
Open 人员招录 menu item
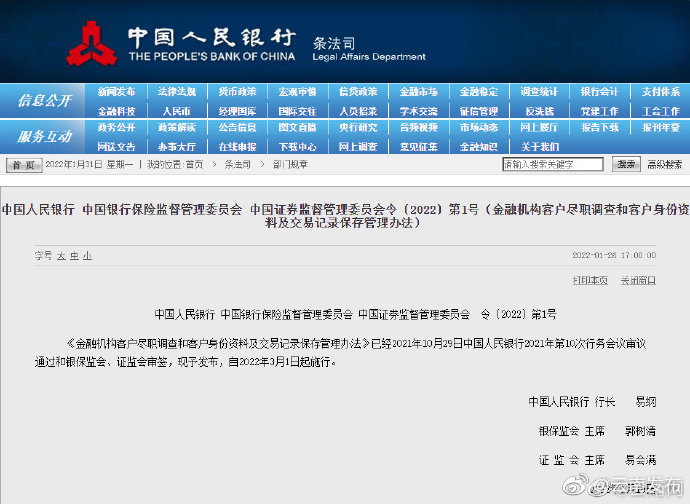[x=358, y=111]
